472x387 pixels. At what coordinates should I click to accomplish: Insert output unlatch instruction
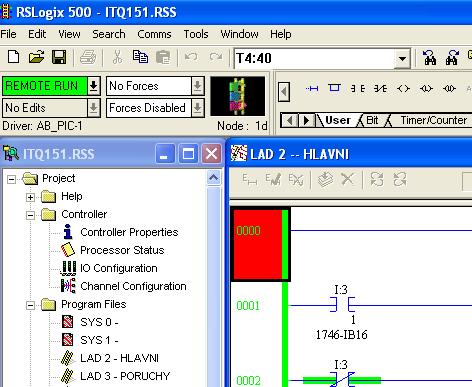[449, 88]
